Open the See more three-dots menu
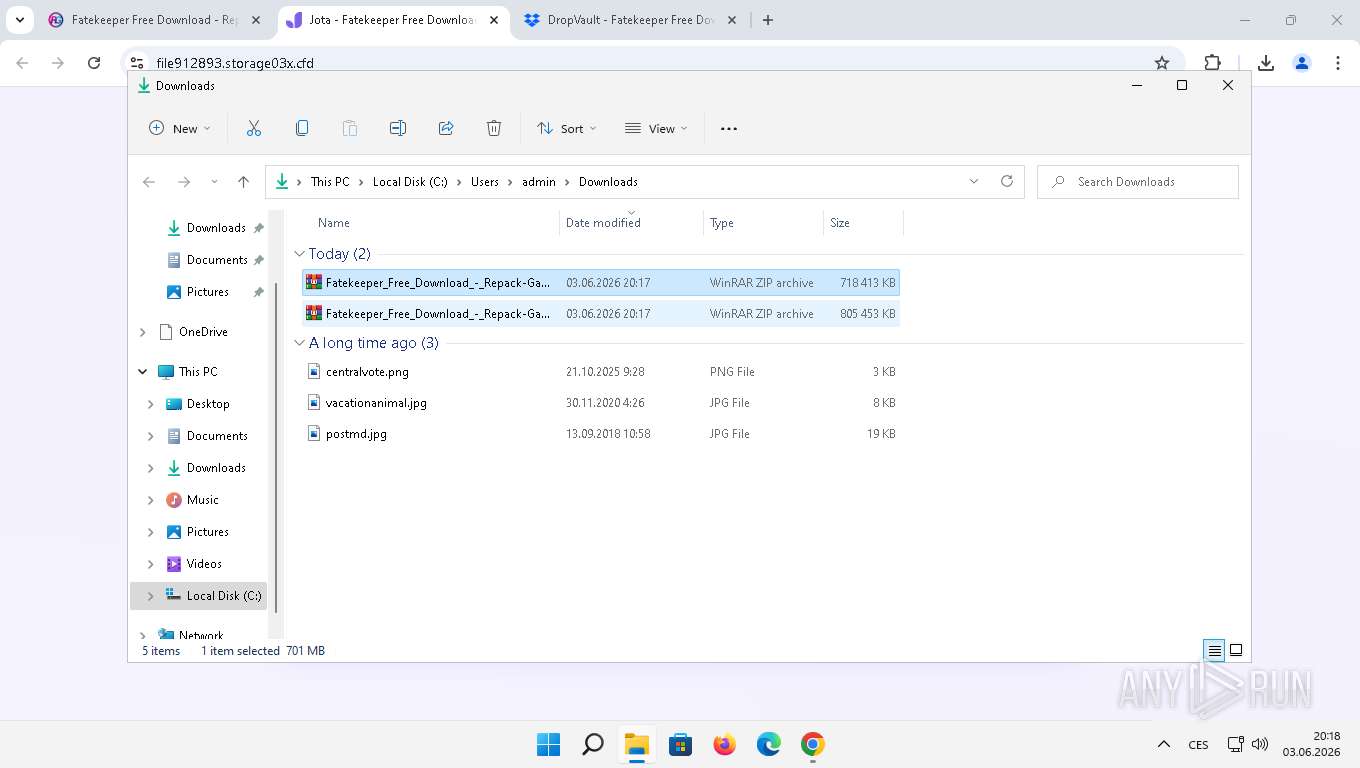1360x768 pixels. 729,128
